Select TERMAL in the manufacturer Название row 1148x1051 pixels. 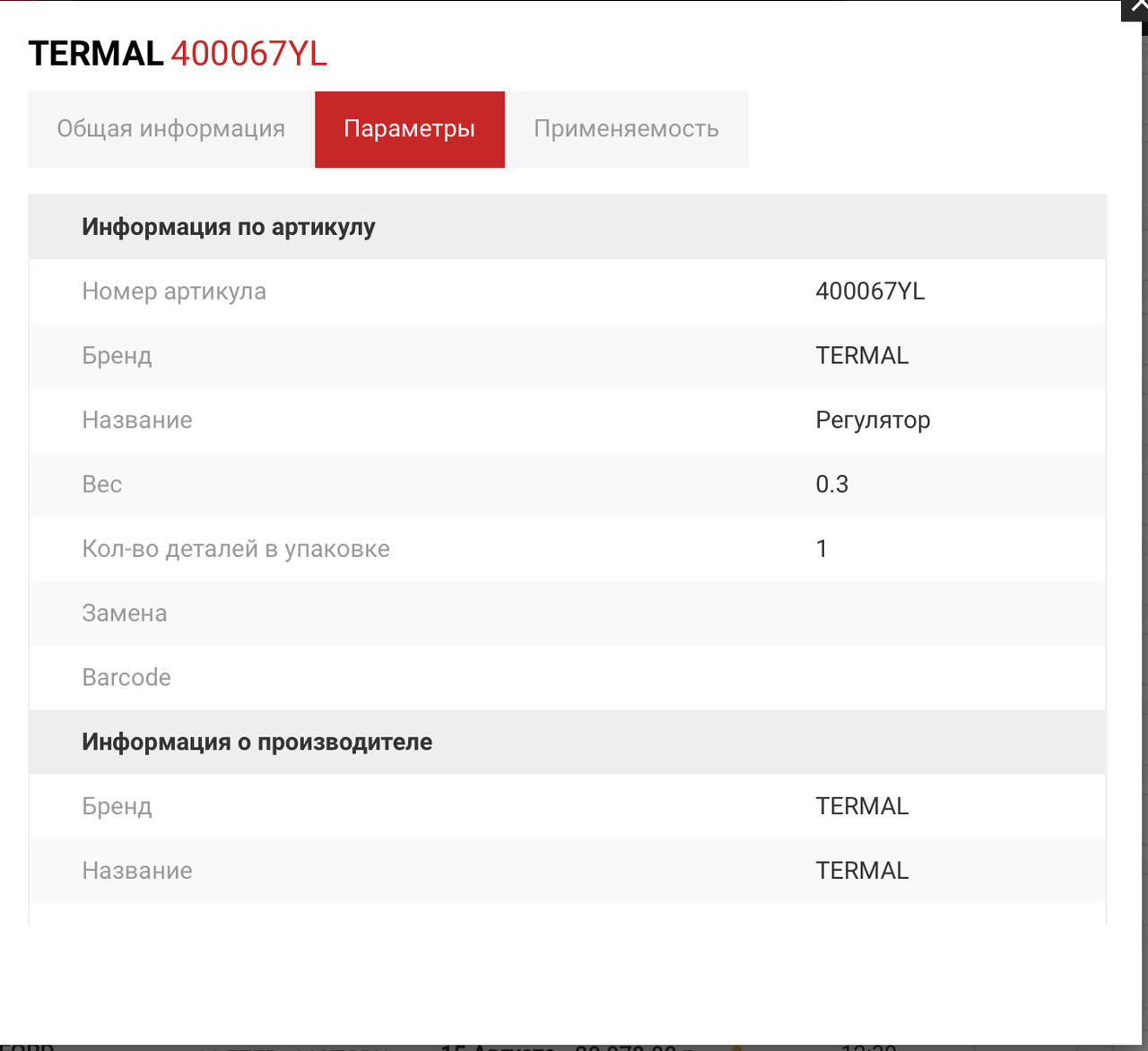[x=862, y=871]
